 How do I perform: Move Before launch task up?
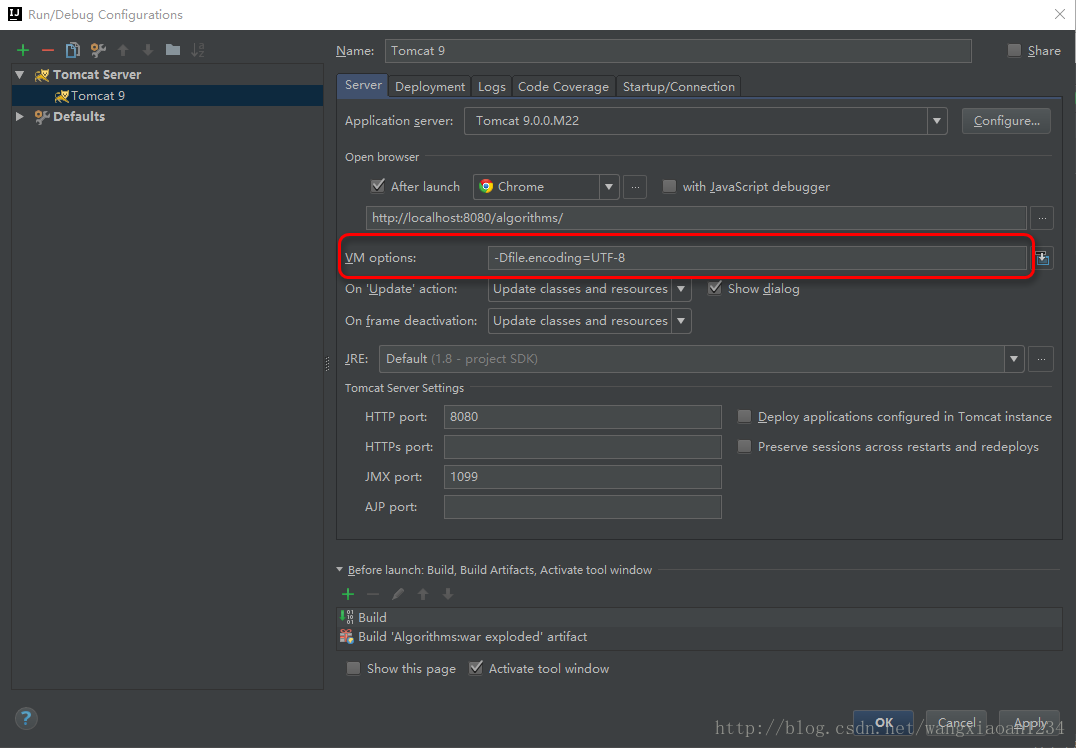click(x=423, y=594)
